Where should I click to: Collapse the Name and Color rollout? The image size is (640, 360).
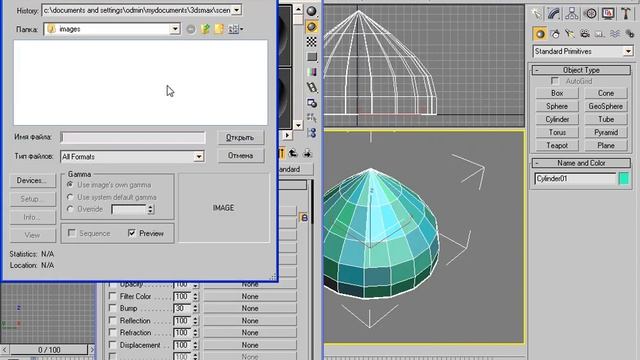581,163
